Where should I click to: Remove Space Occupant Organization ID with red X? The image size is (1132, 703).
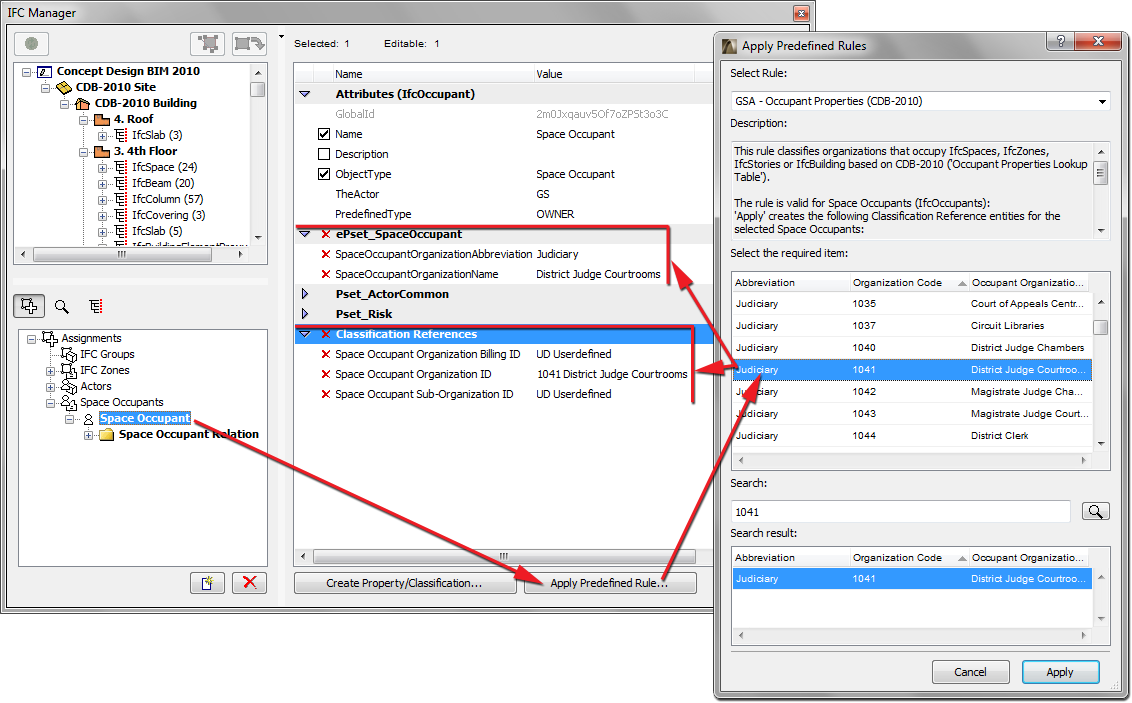326,374
